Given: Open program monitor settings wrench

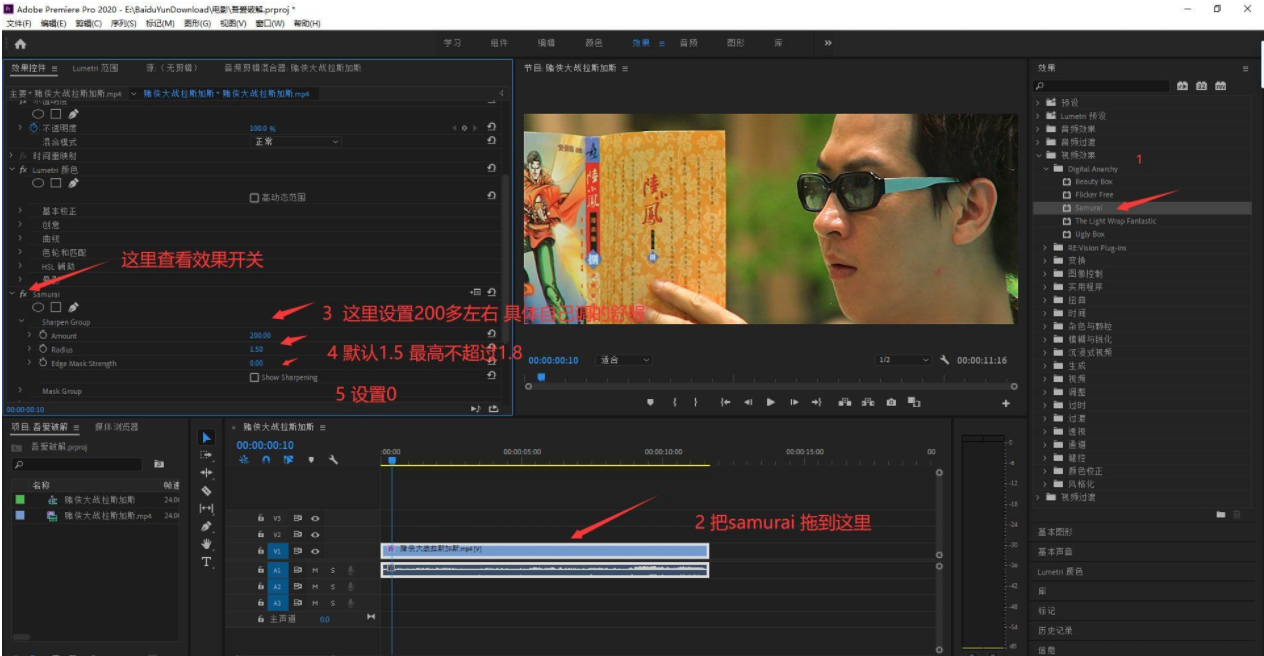Looking at the screenshot, I should 944,360.
